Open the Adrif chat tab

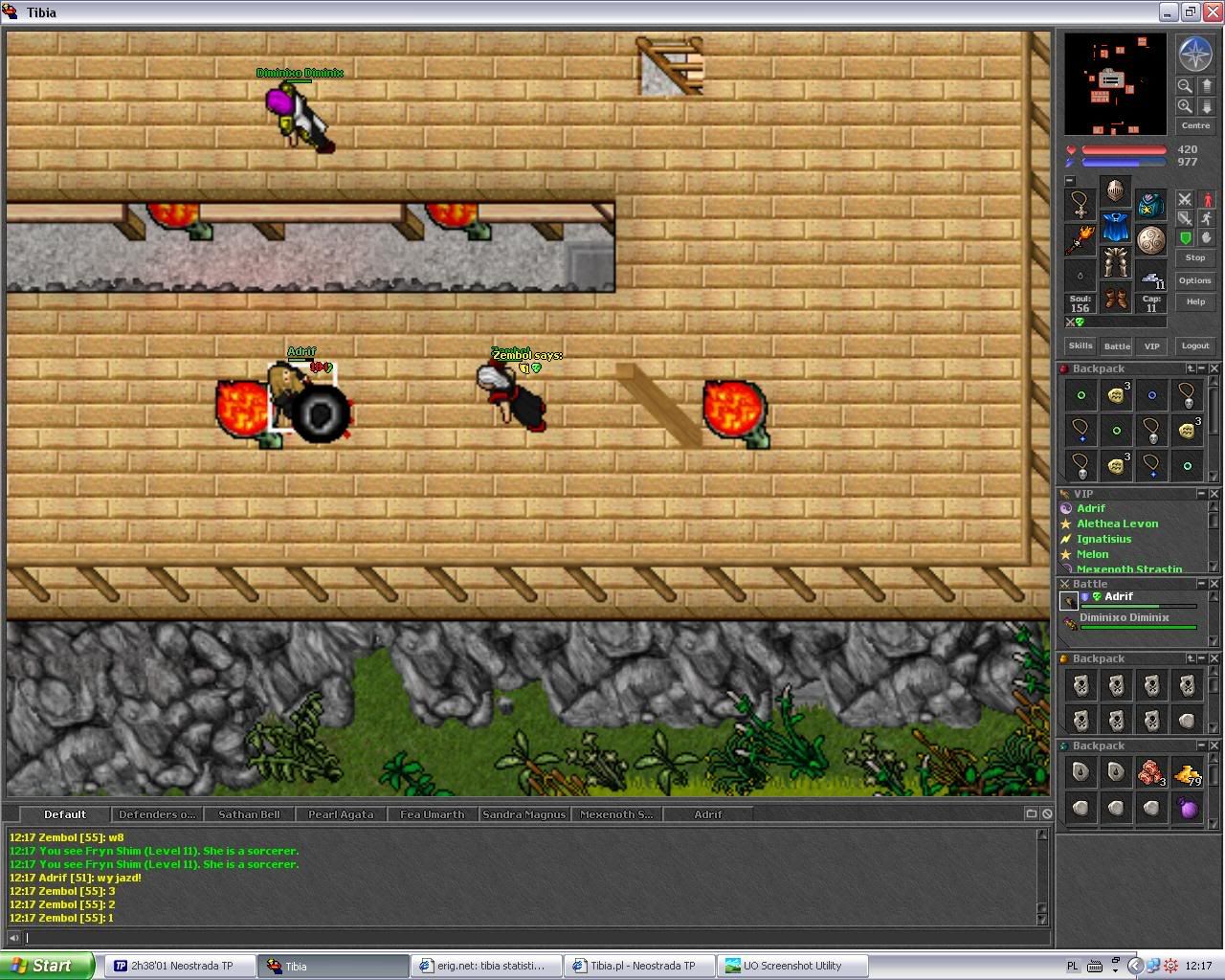click(708, 814)
